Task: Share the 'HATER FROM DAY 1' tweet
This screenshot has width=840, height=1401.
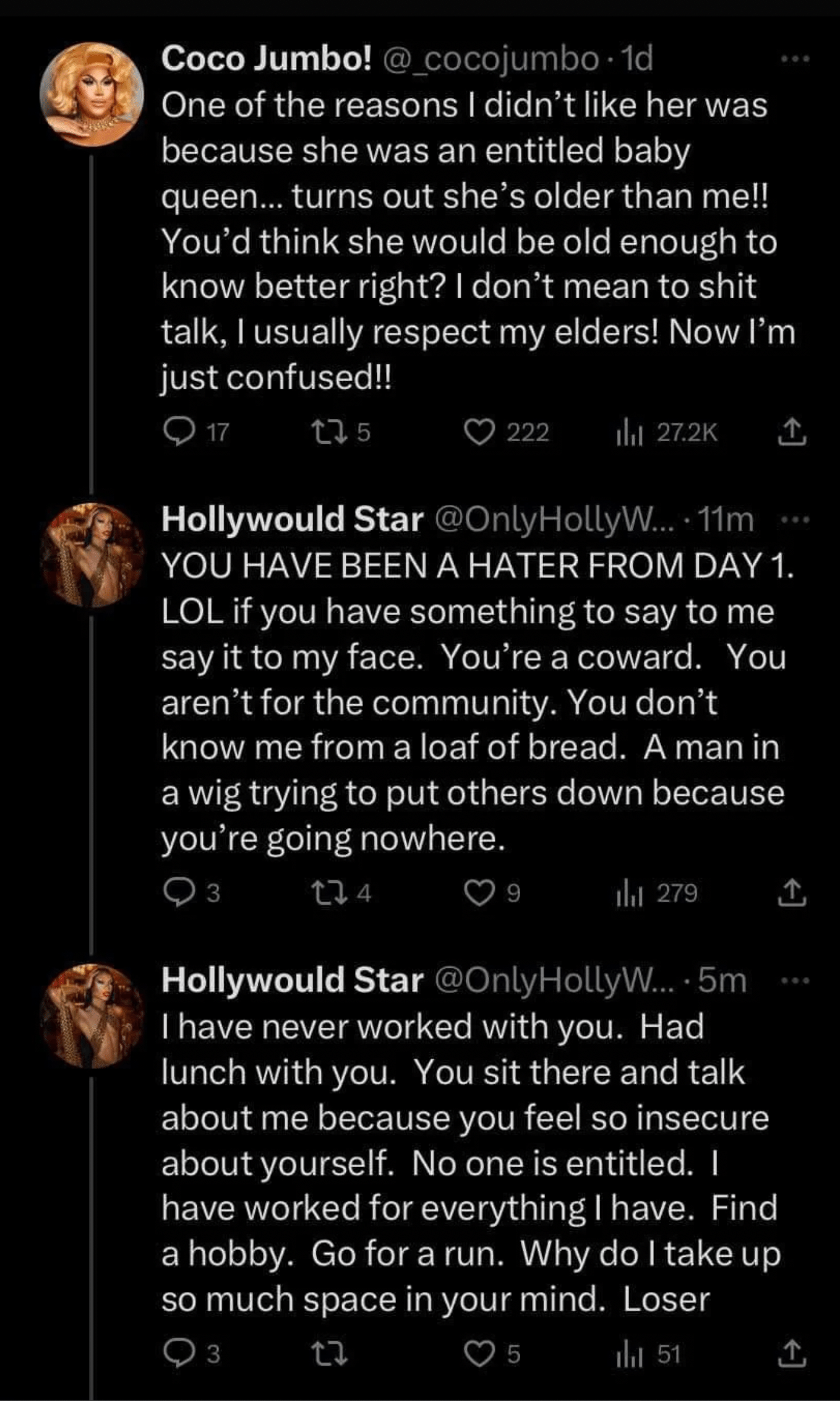Action: click(x=792, y=893)
